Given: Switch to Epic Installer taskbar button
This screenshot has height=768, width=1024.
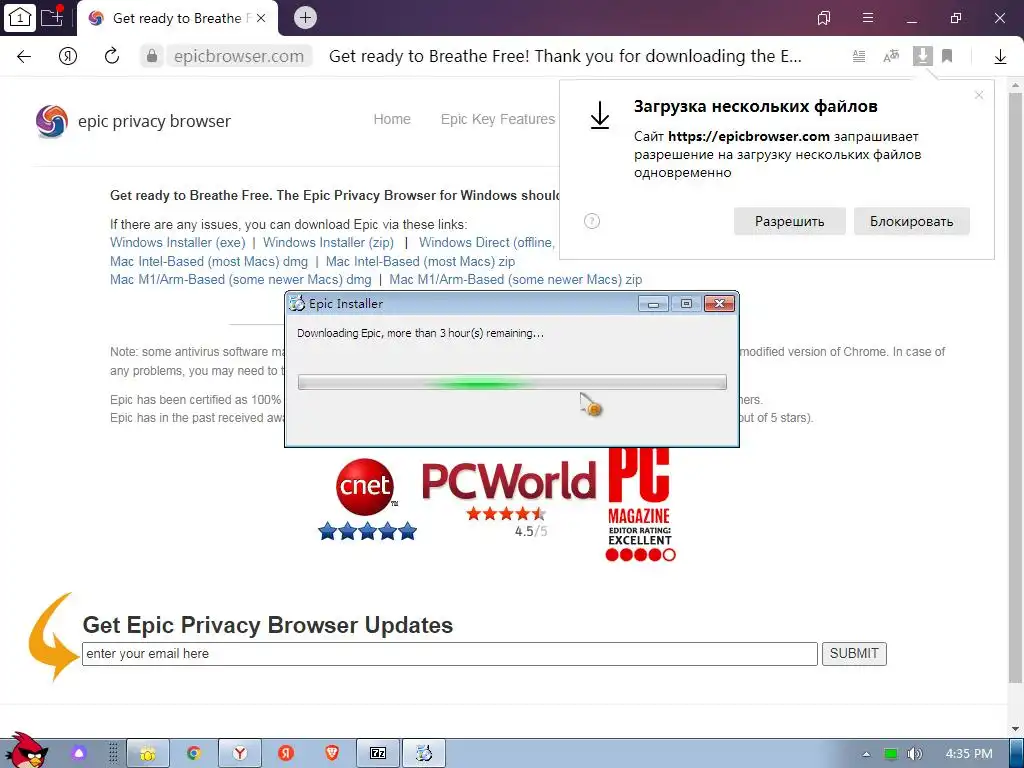Looking at the screenshot, I should (424, 754).
